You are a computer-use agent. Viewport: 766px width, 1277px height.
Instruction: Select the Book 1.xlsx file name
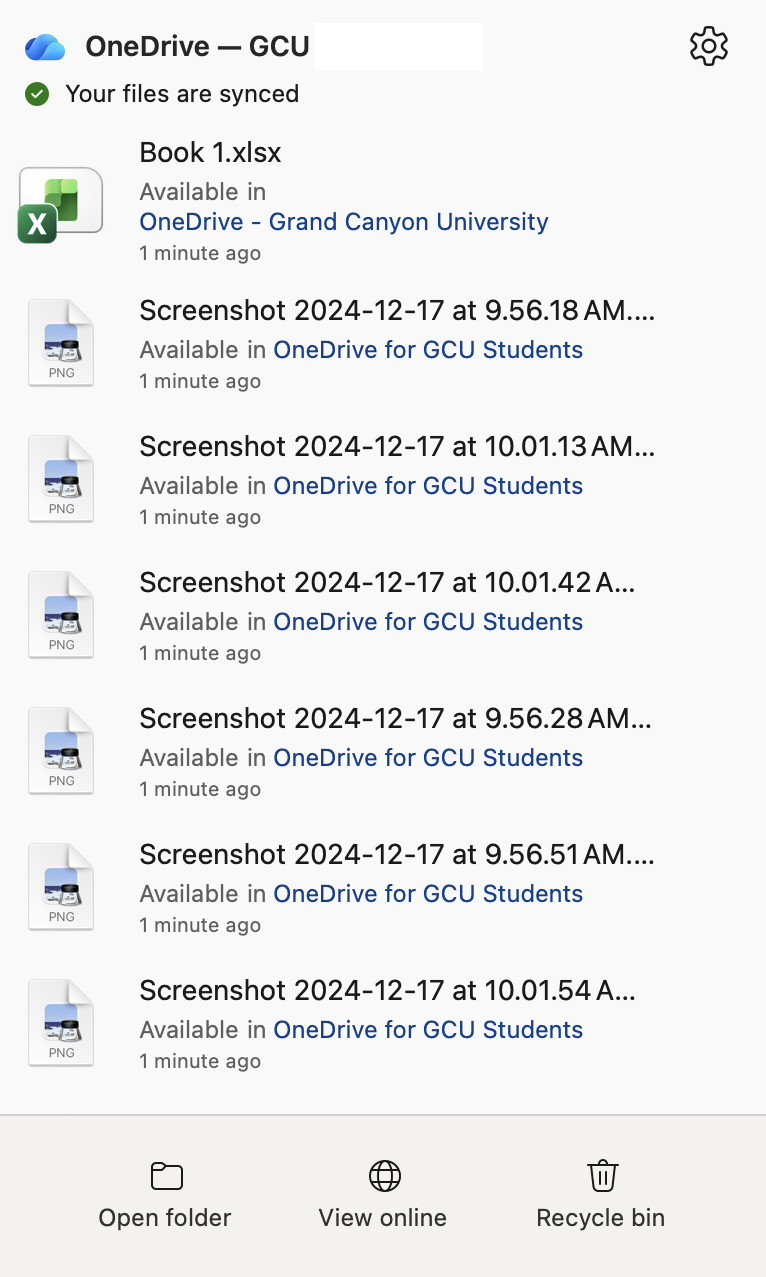[210, 153]
